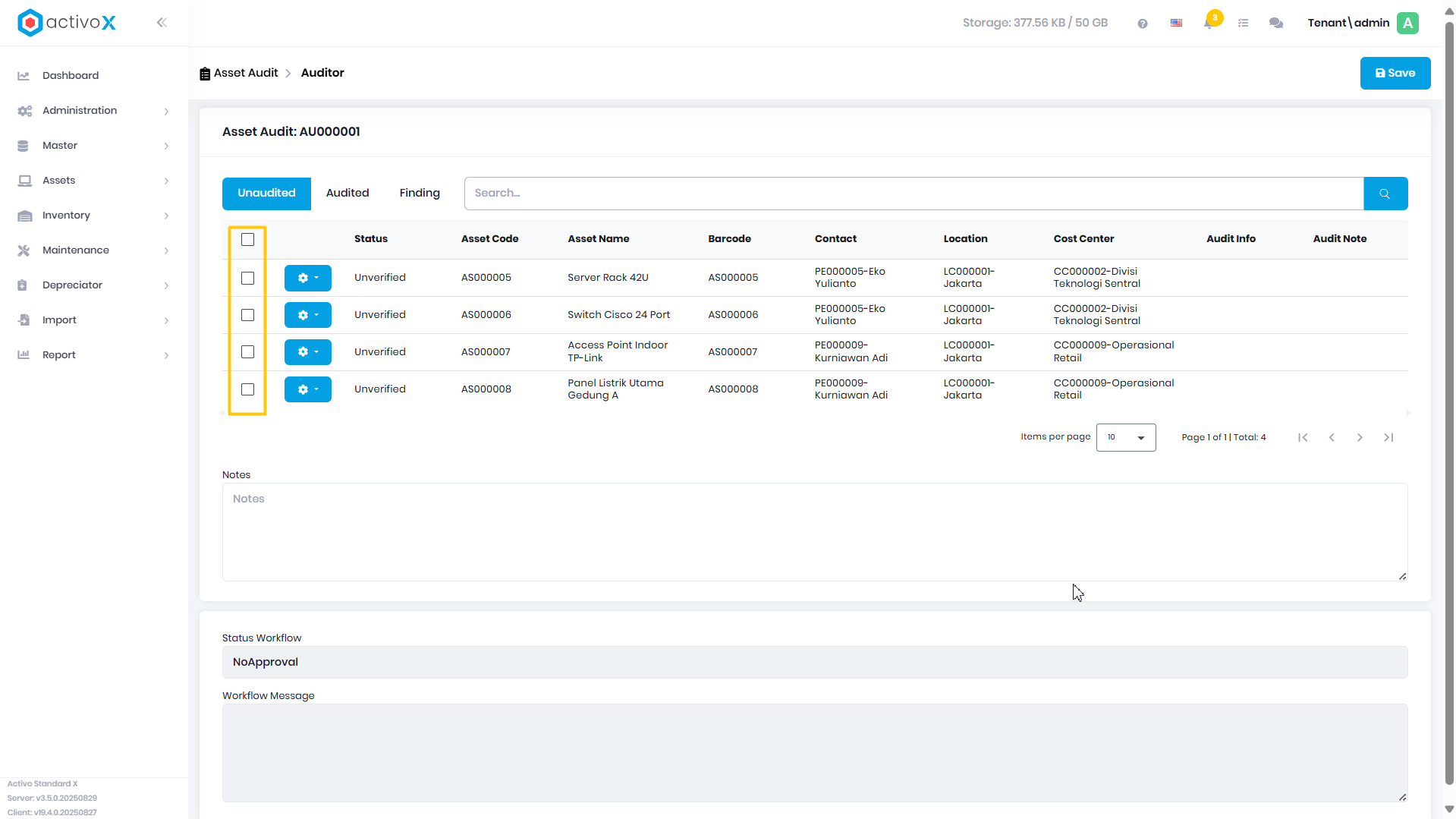Change language via the flag icon

pos(1176,24)
